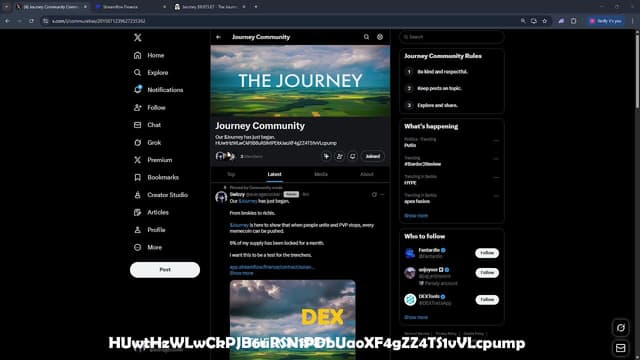
Task: Switch to the Media tab
Action: coord(321,174)
